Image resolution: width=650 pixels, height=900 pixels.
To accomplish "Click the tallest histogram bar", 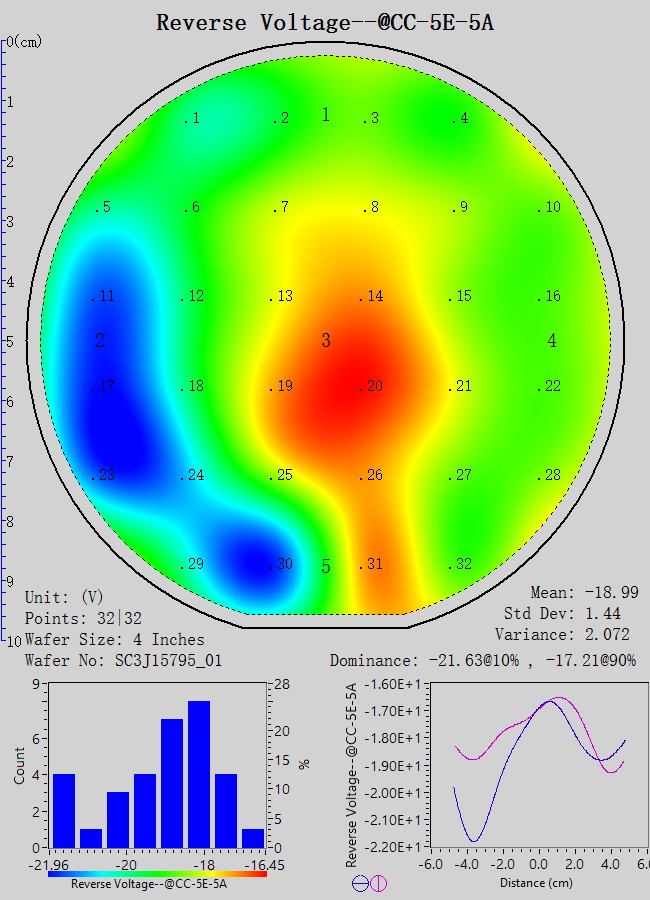I will pyautogui.click(x=199, y=774).
